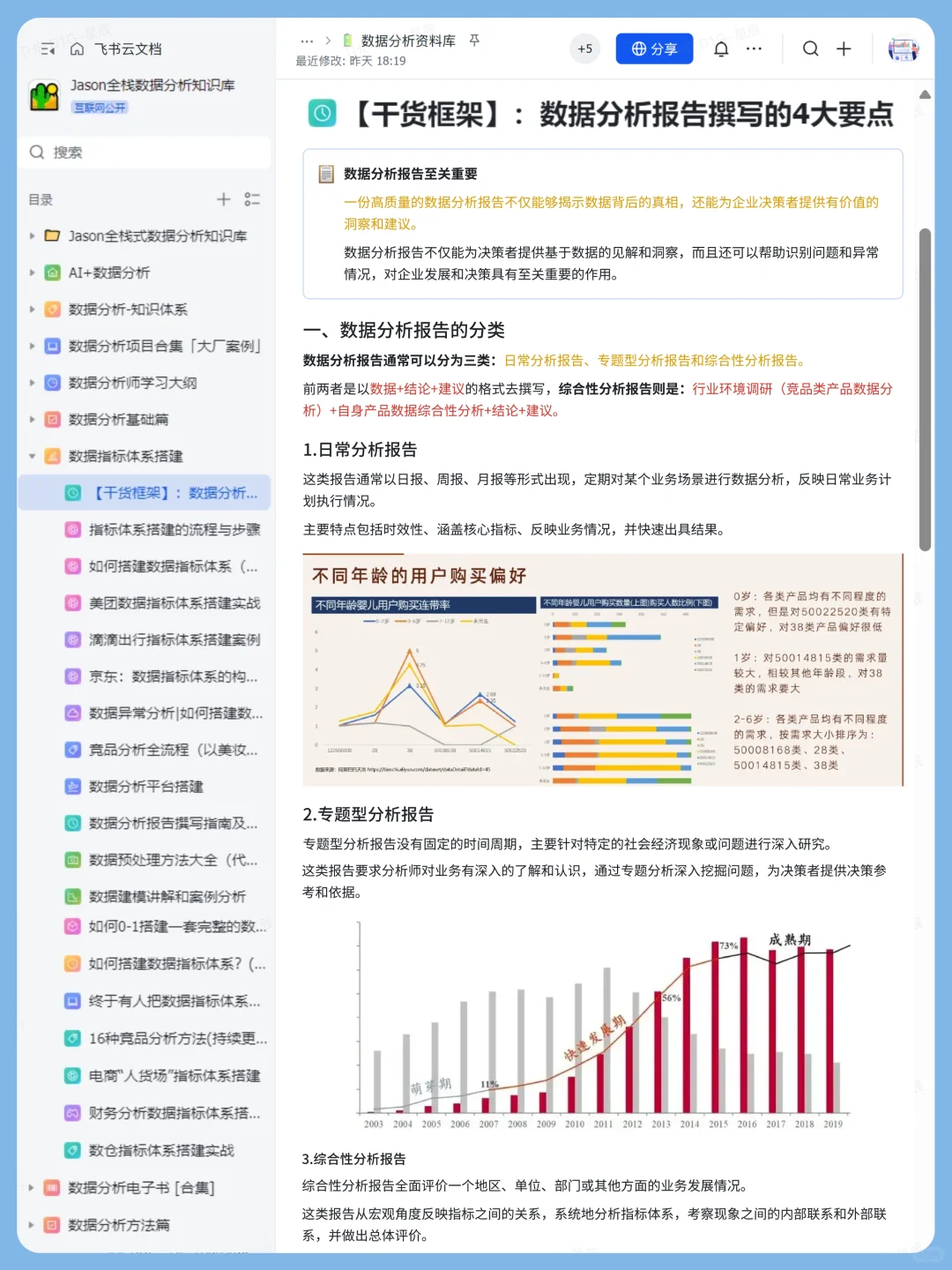Expand the 数据分析-知识体系 node
952x1270 pixels.
coord(33,310)
